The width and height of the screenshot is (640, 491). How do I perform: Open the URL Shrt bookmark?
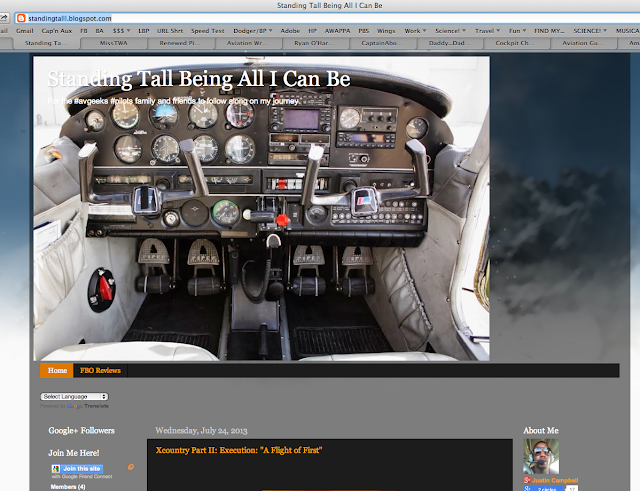[x=170, y=31]
